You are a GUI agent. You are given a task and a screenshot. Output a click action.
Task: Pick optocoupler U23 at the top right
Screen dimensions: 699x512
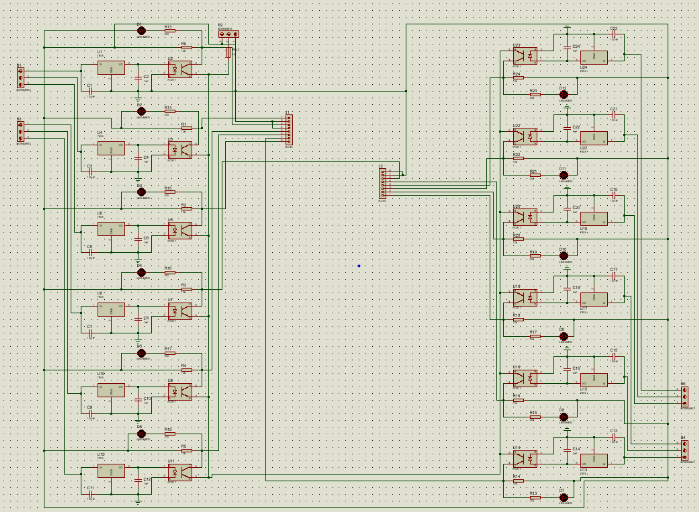[x=525, y=56]
